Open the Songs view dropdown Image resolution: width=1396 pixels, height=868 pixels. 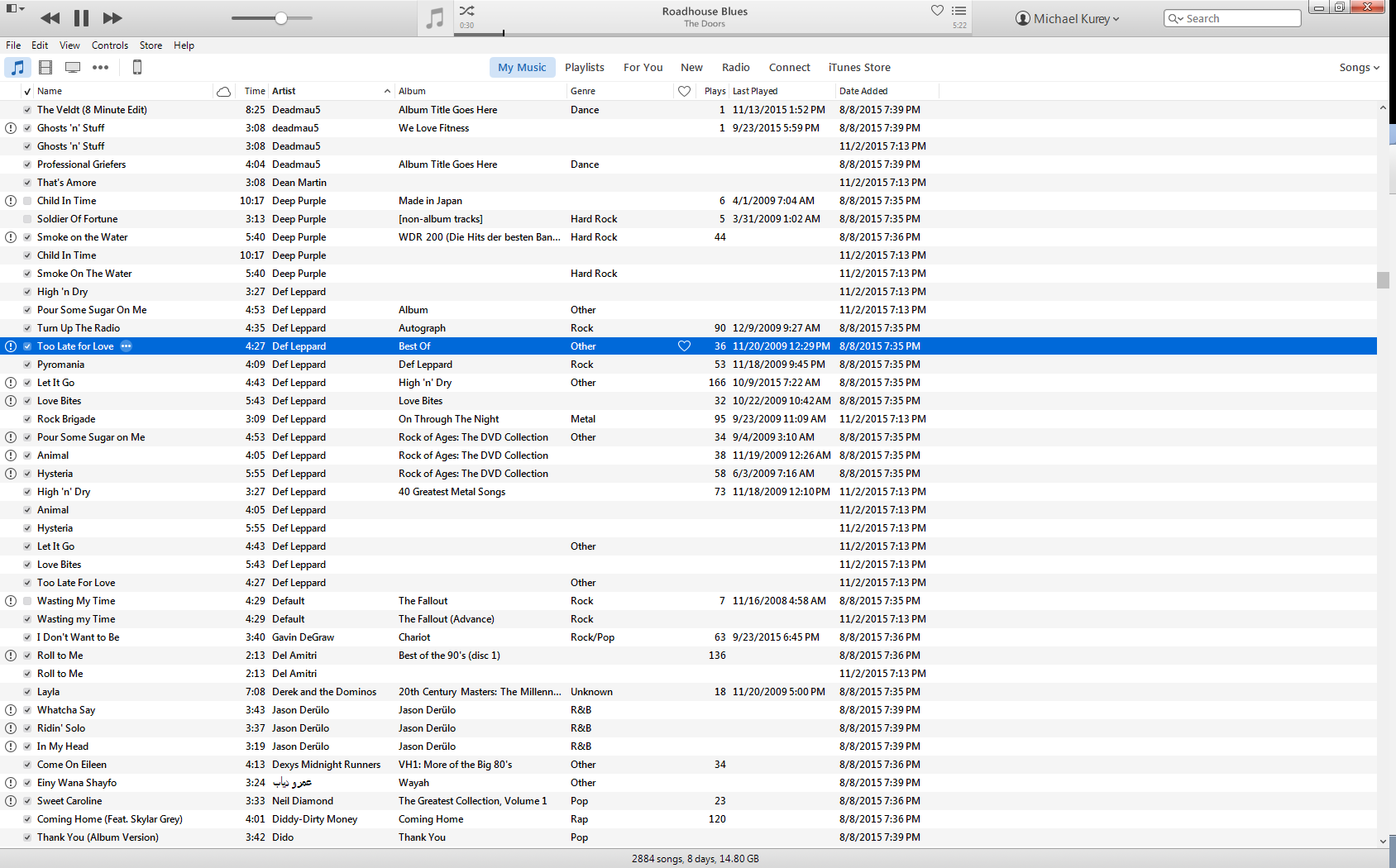[x=1359, y=68]
